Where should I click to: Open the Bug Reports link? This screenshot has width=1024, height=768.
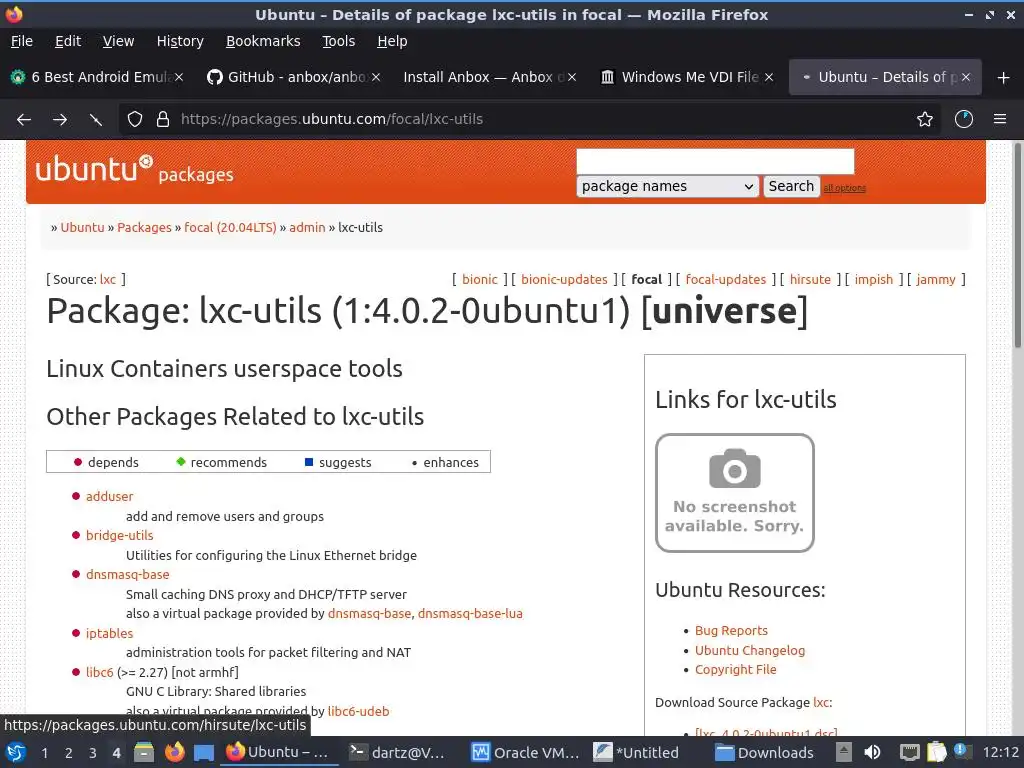pyautogui.click(x=731, y=631)
